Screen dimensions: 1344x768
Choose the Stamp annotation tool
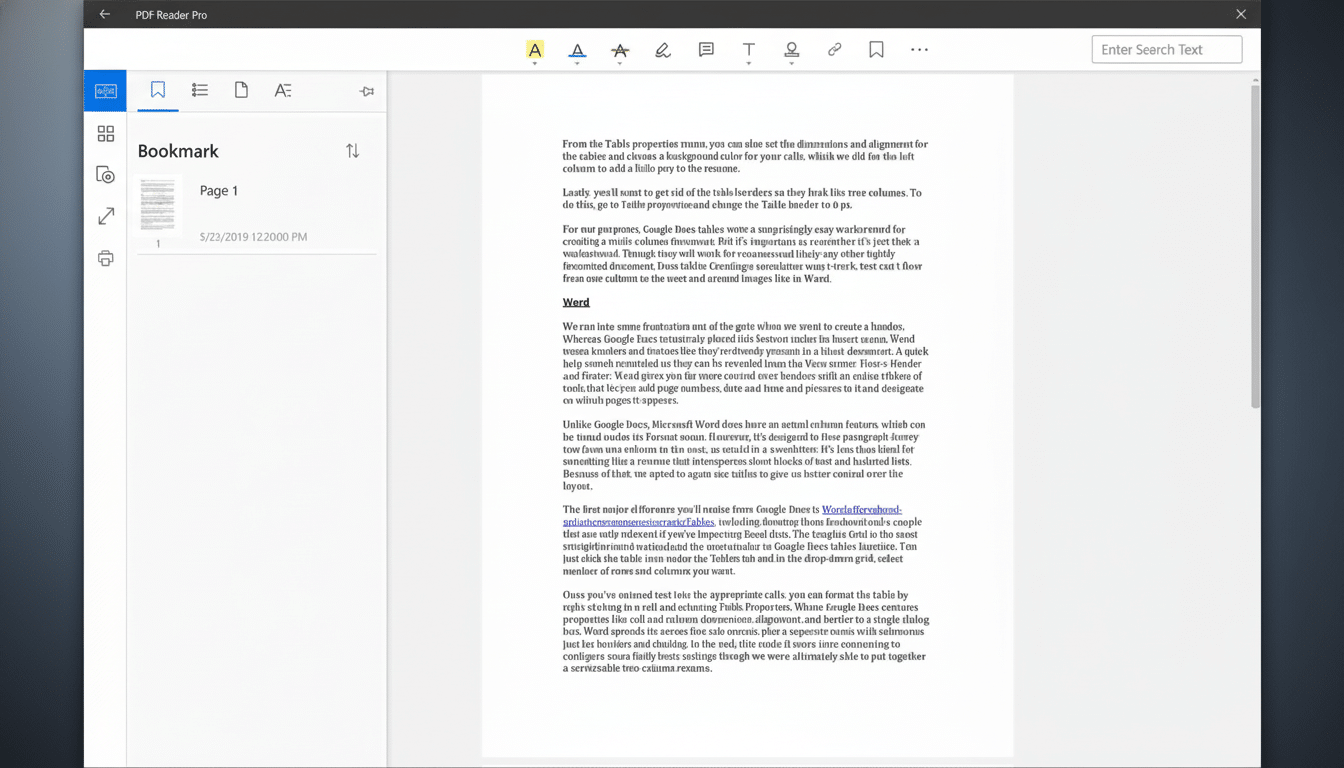tap(791, 49)
